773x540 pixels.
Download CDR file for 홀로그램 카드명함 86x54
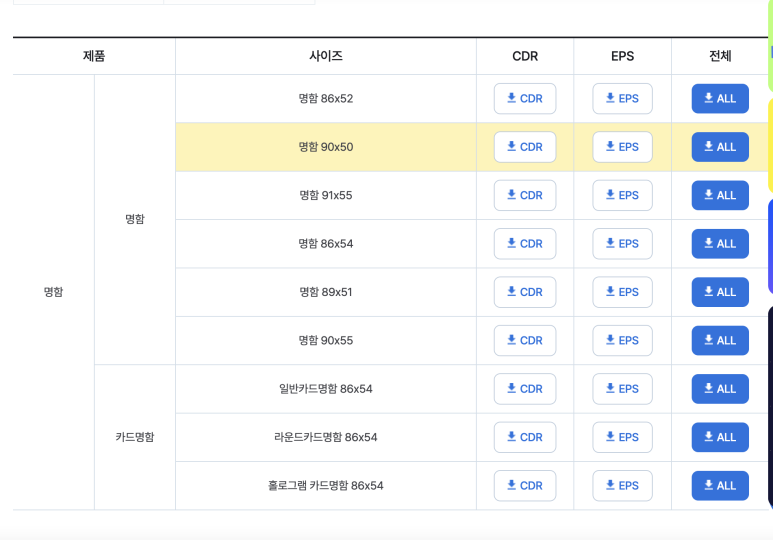[525, 485]
